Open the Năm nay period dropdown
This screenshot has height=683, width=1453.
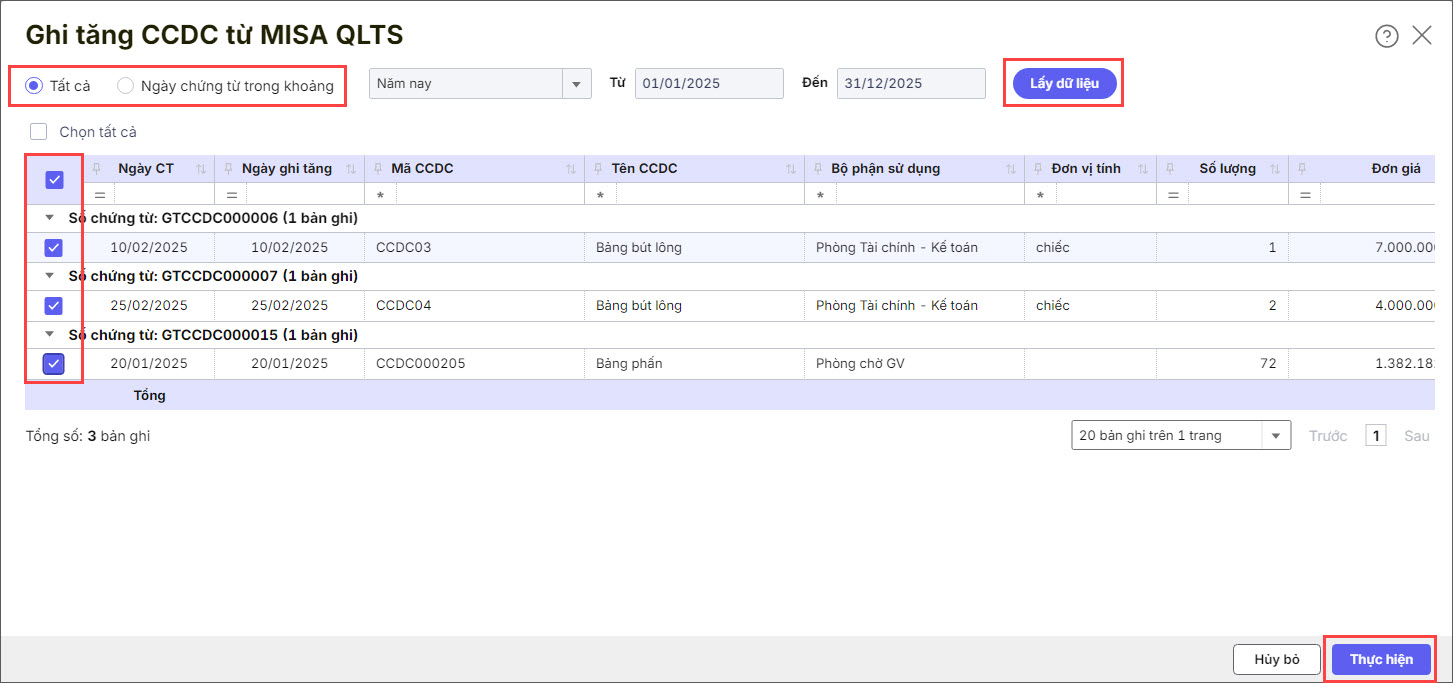point(576,84)
